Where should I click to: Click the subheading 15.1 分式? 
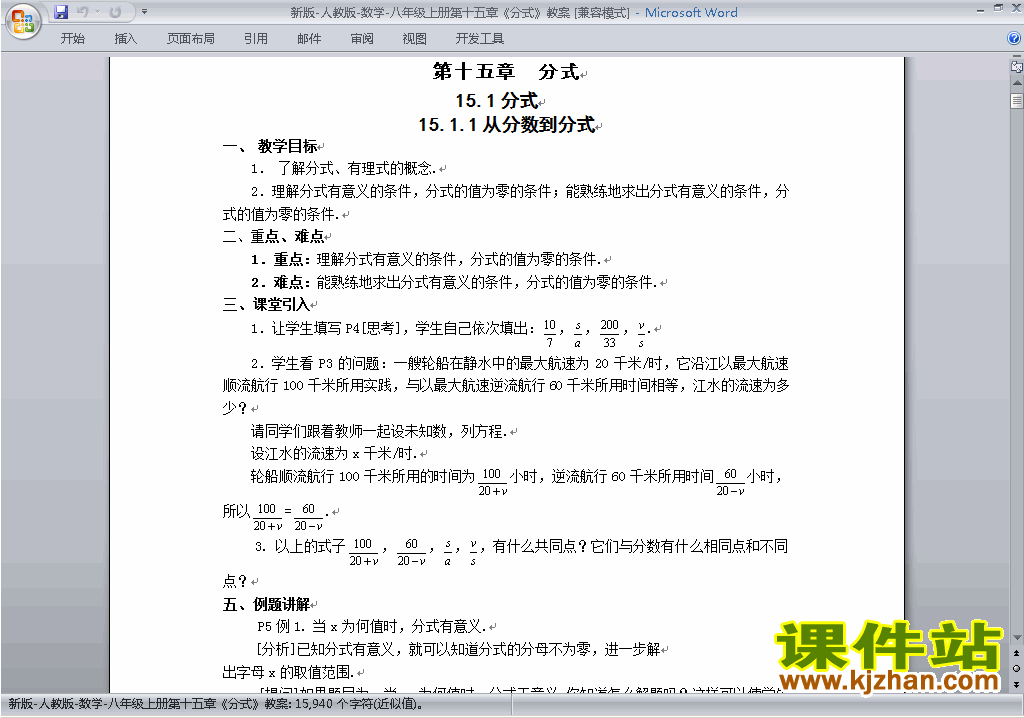(496, 101)
